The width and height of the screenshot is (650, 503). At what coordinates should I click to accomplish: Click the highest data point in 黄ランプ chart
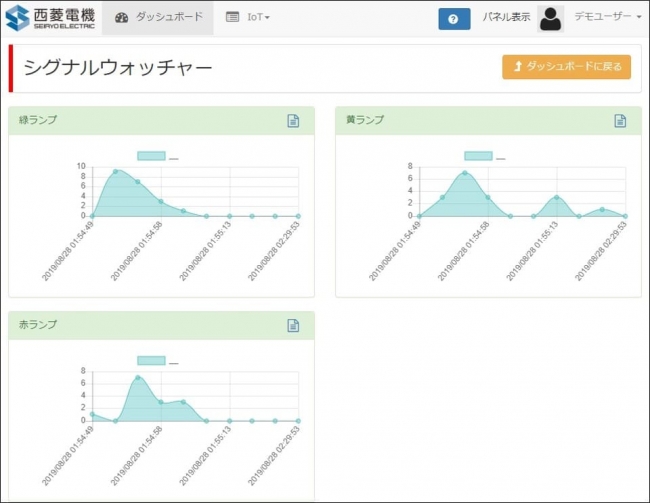(x=465, y=173)
